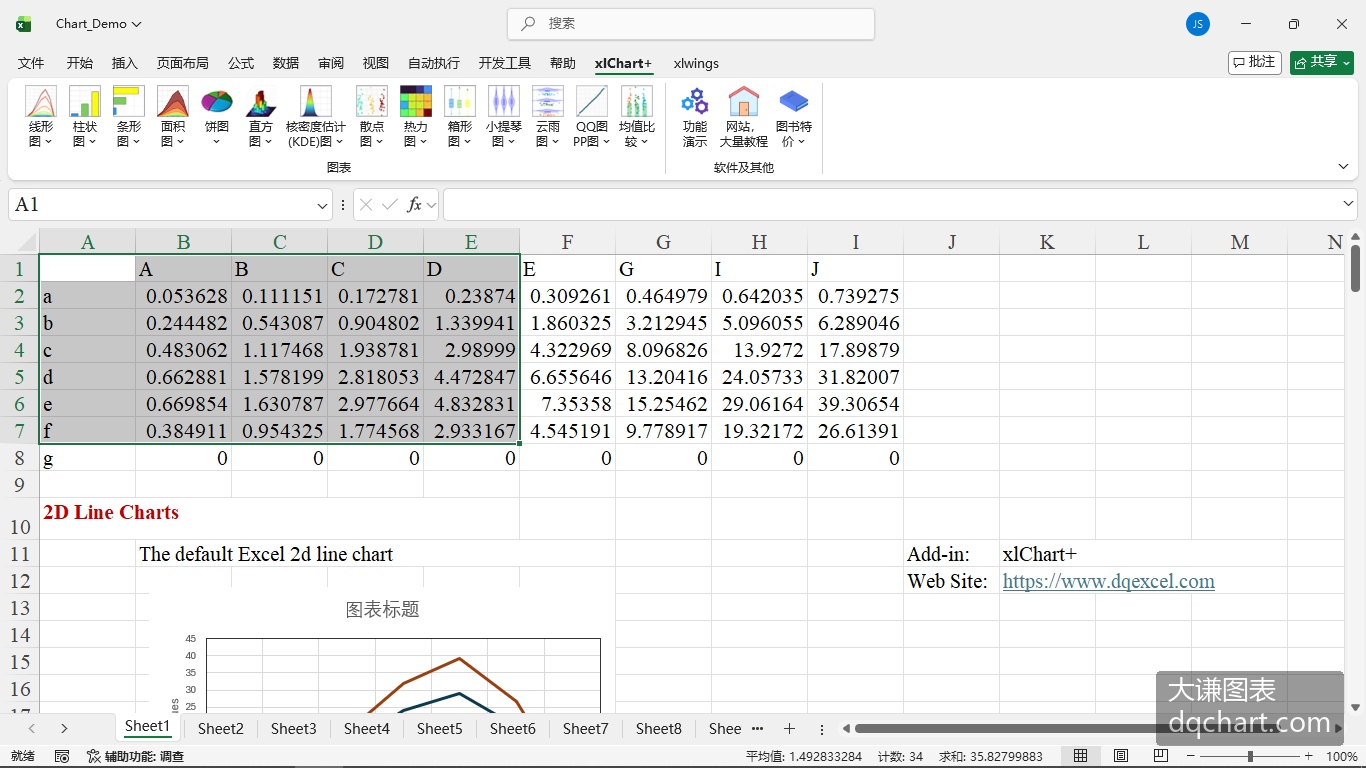Open the 共享 share dropdown
1366x768 pixels.
1322,62
